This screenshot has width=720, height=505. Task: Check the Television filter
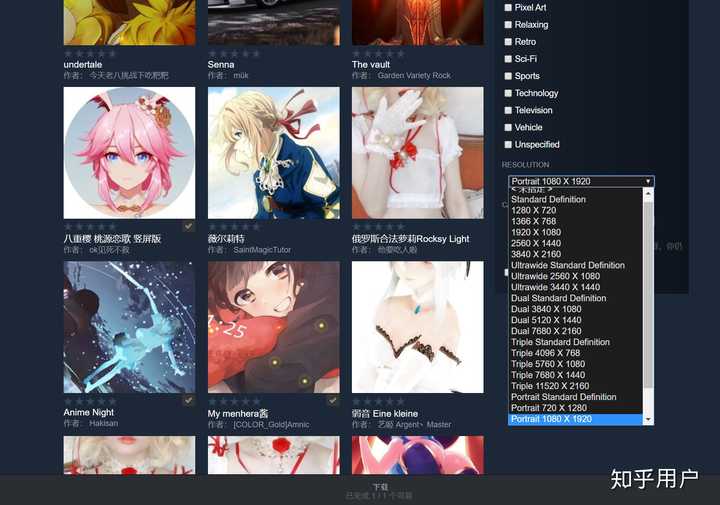(x=508, y=110)
